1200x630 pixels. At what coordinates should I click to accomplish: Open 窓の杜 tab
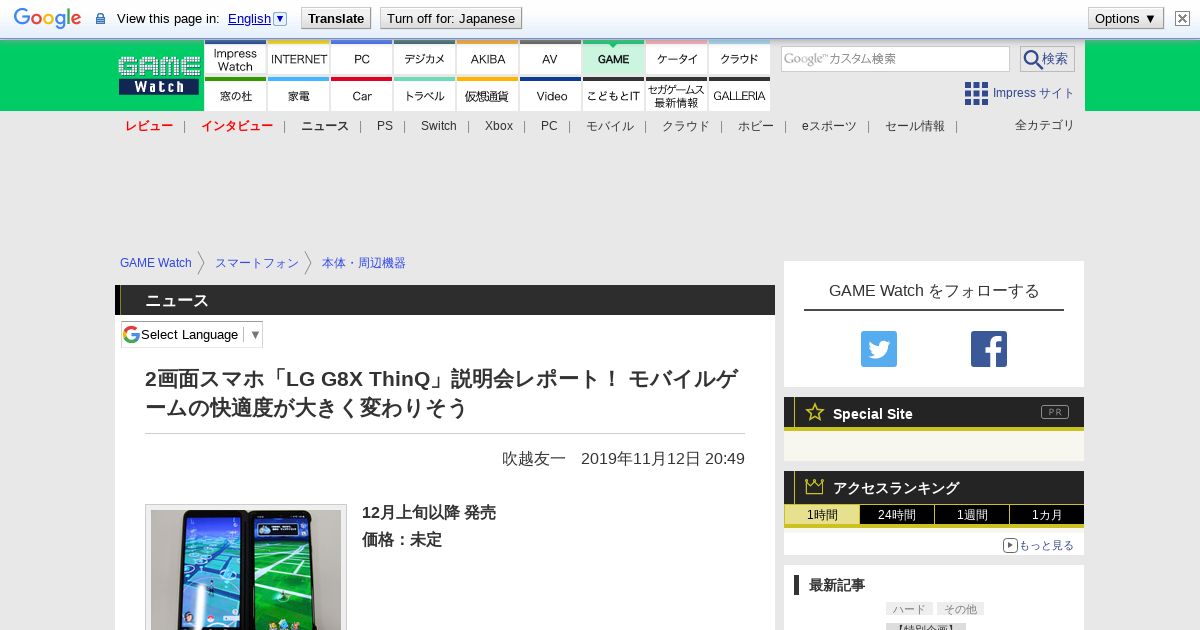point(235,94)
